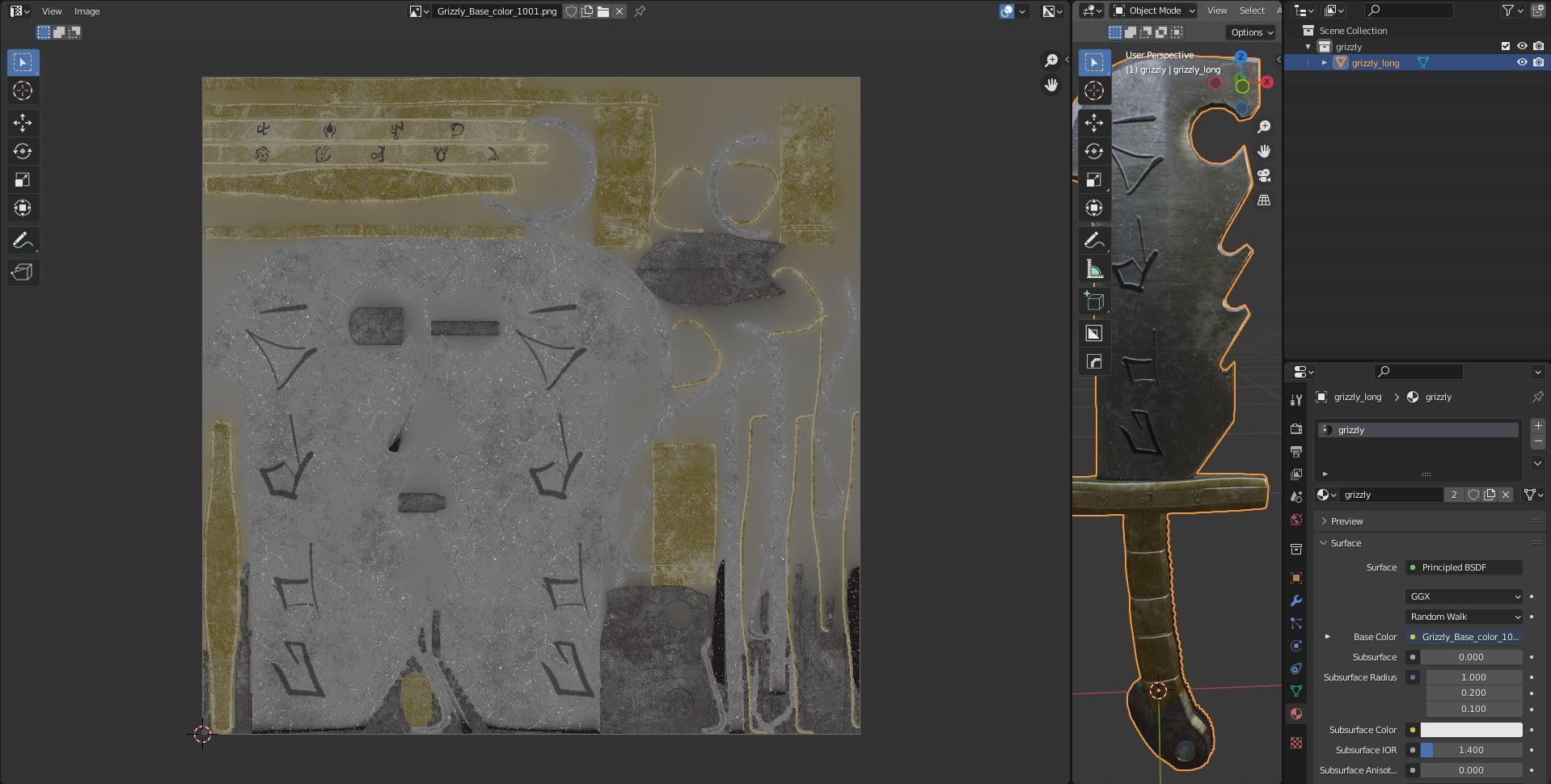
Task: Hide grizzly_long object in viewport
Action: click(x=1522, y=62)
